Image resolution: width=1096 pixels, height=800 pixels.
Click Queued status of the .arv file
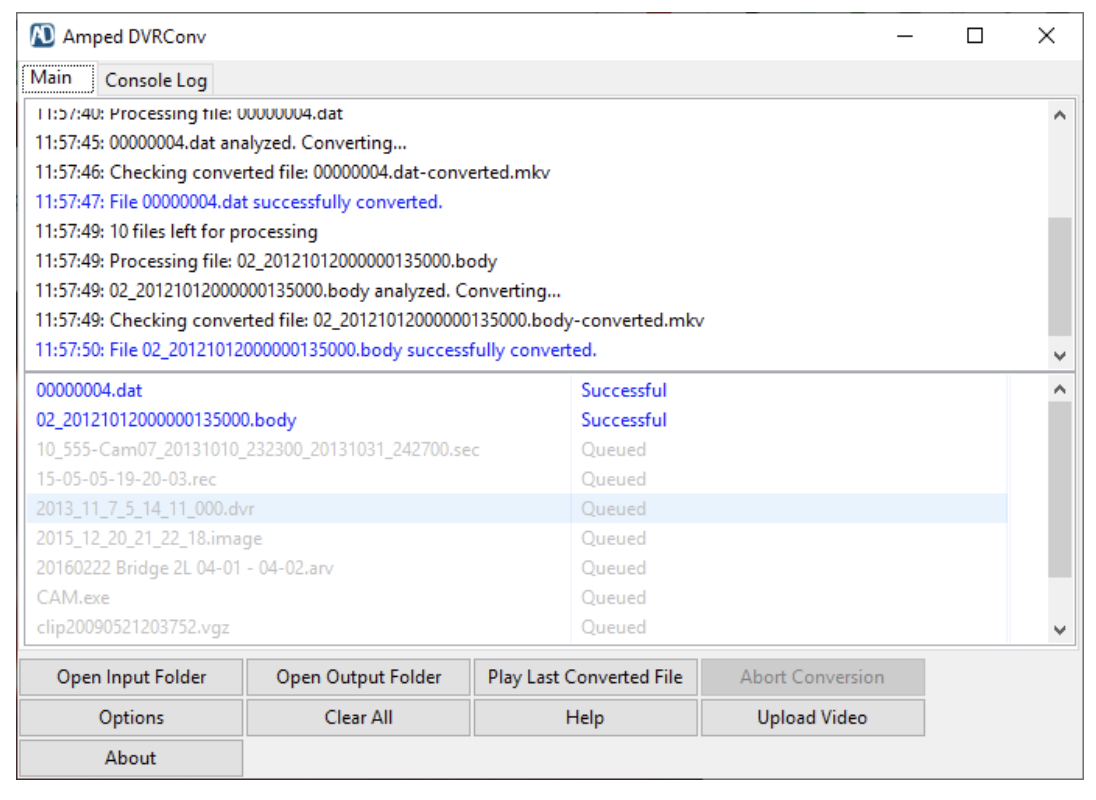tap(613, 568)
